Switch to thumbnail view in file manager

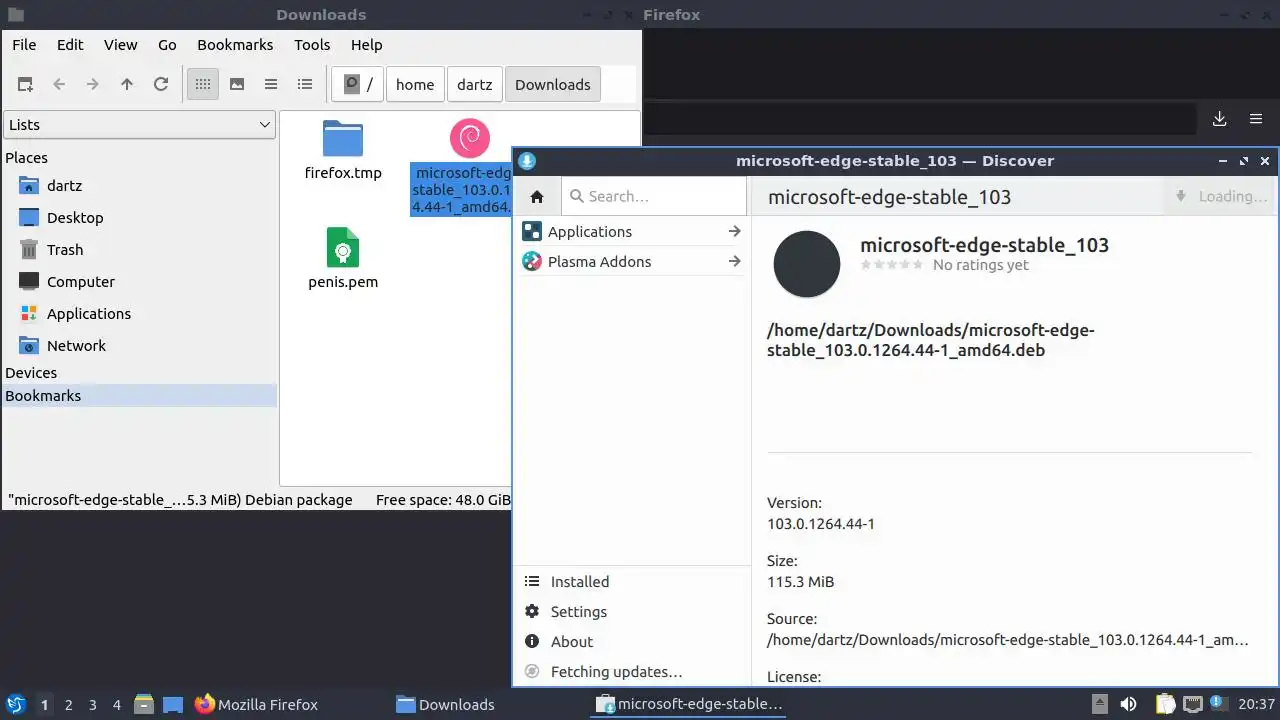click(237, 85)
